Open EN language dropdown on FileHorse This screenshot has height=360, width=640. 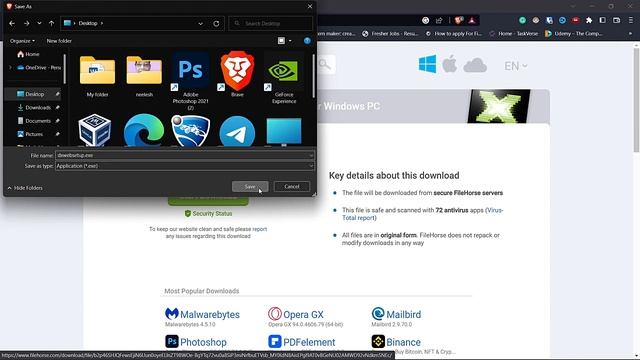click(516, 66)
